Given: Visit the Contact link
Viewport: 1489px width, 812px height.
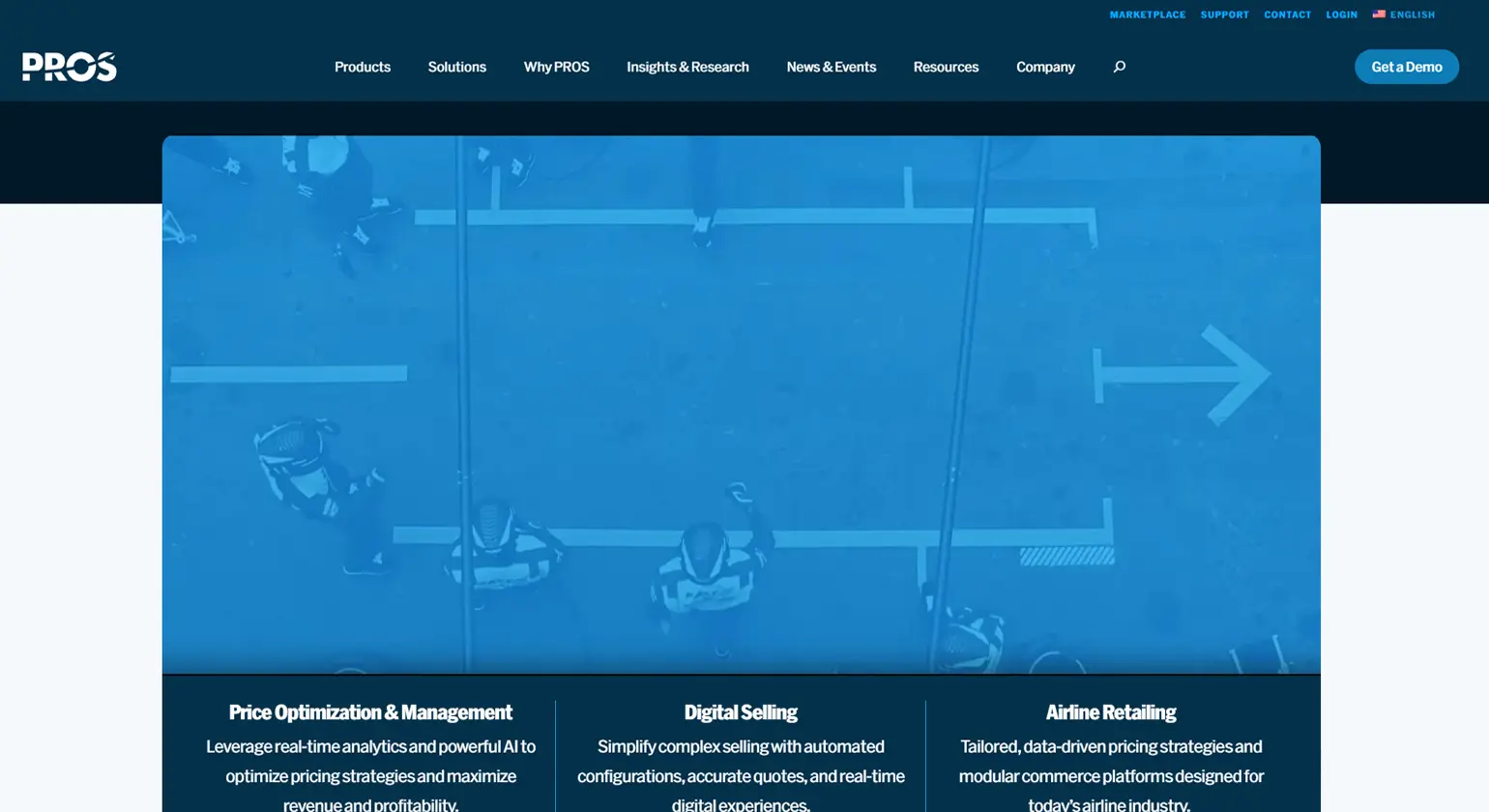Looking at the screenshot, I should point(1287,14).
